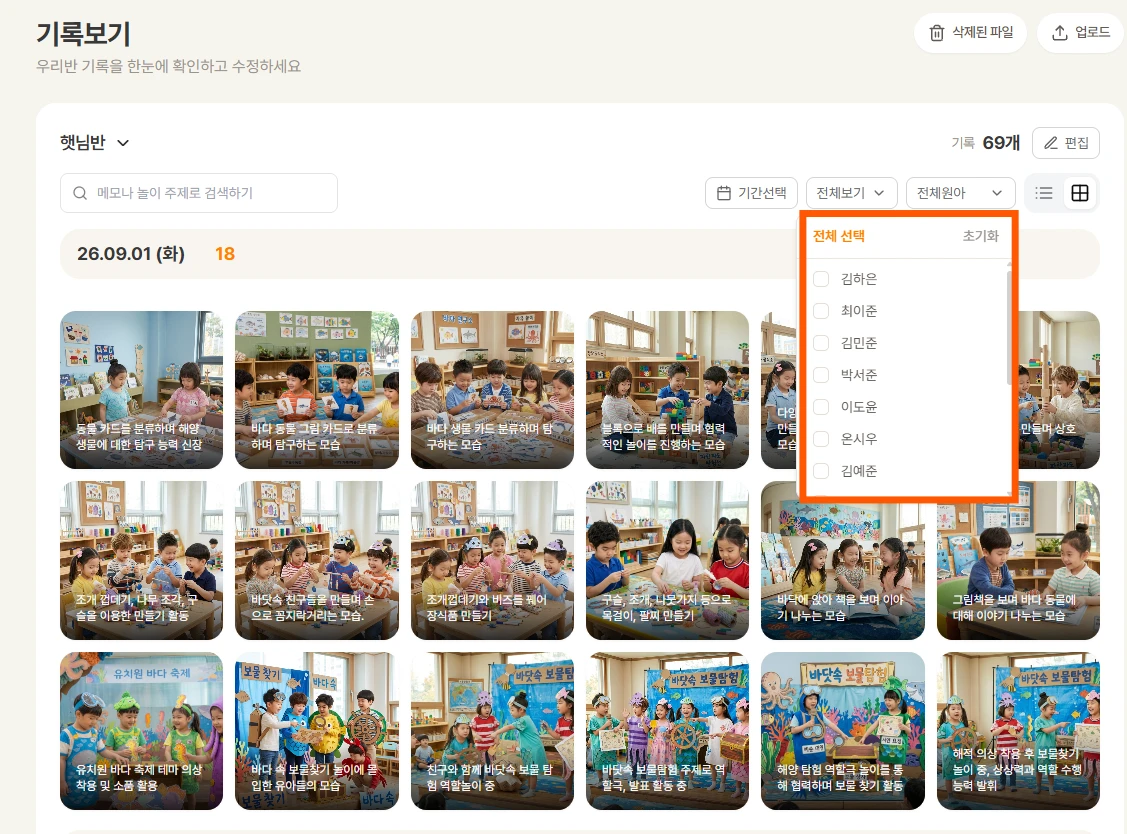Image resolution: width=1127 pixels, height=834 pixels.
Task: Open the 전체보기 dropdown
Action: [x=851, y=193]
